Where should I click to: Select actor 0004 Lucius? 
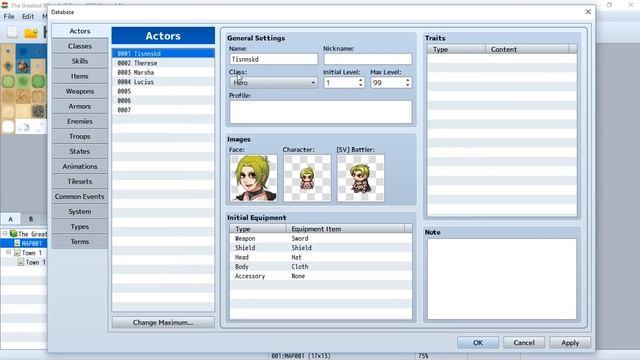pos(163,82)
